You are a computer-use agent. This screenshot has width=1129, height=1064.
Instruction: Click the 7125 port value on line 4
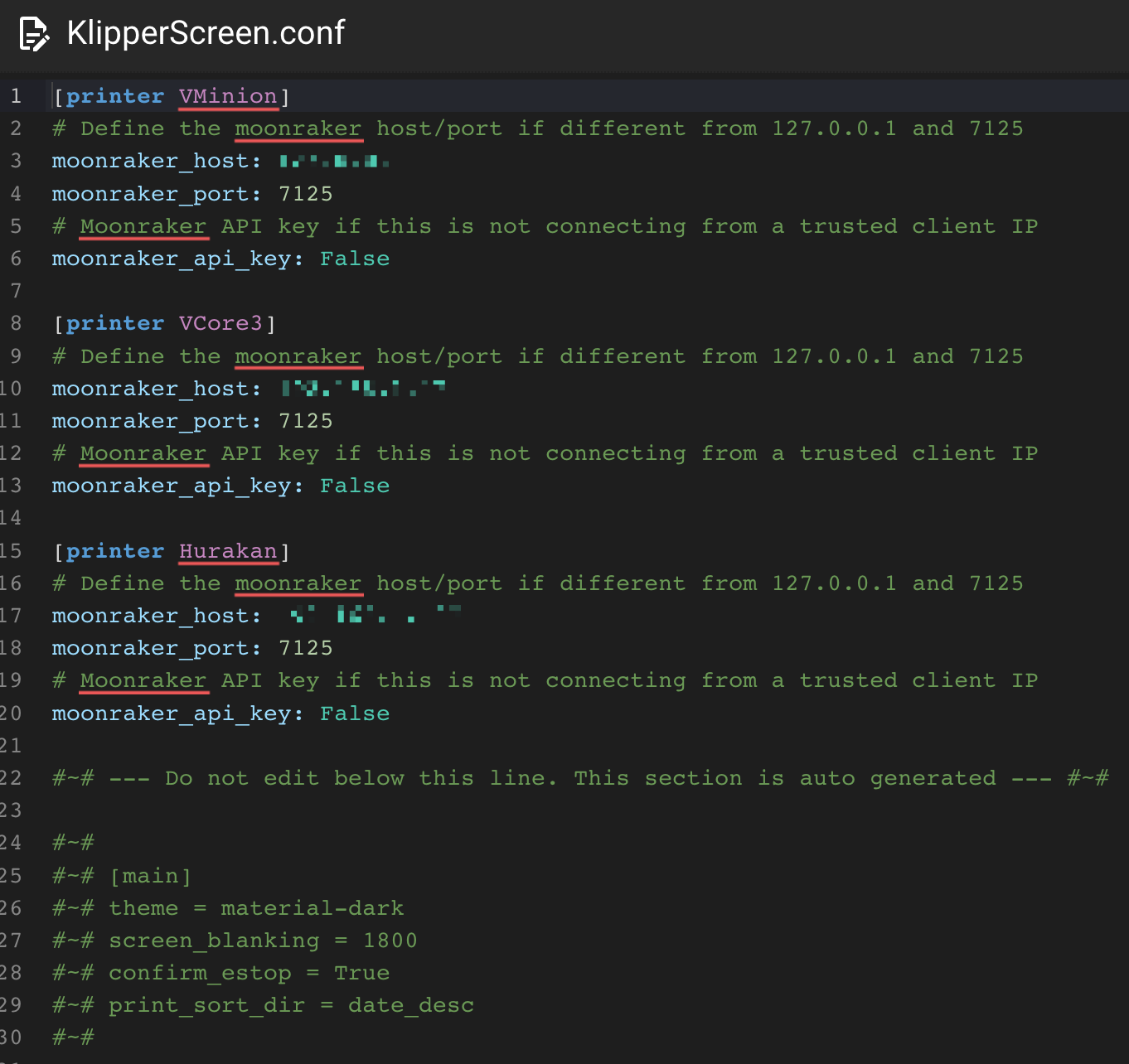point(306,194)
